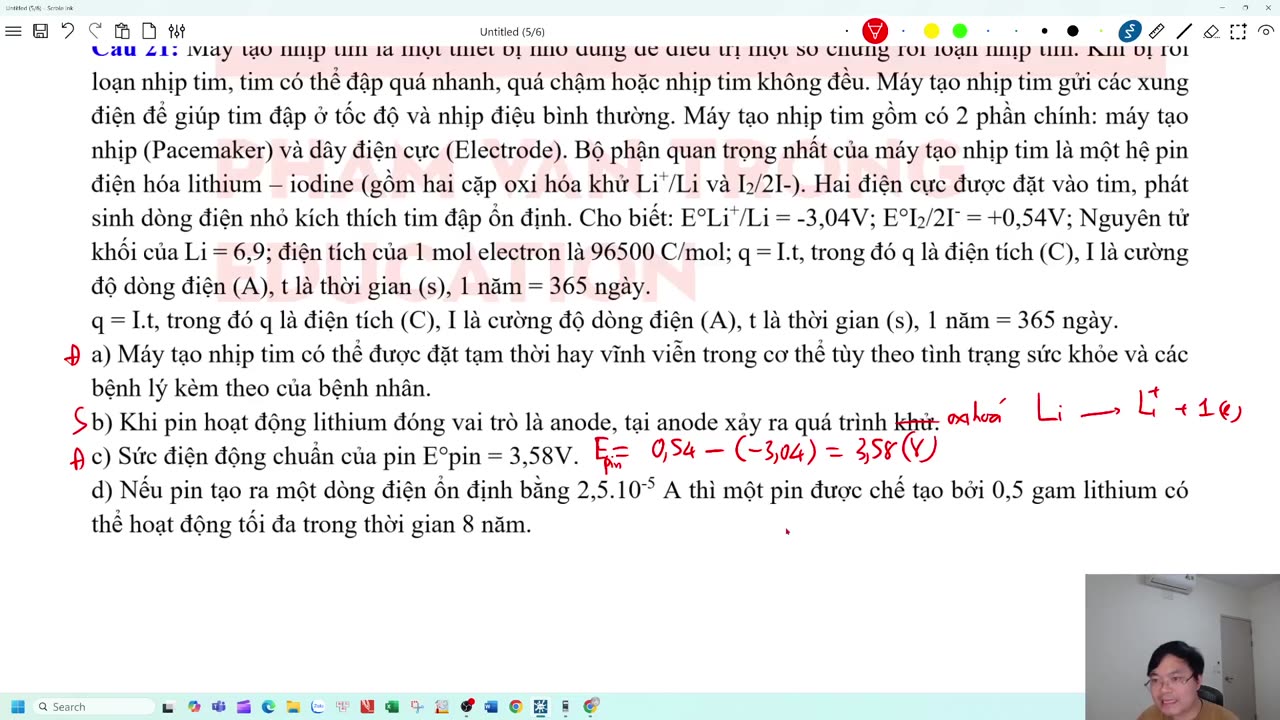Add a new page icon

(149, 31)
